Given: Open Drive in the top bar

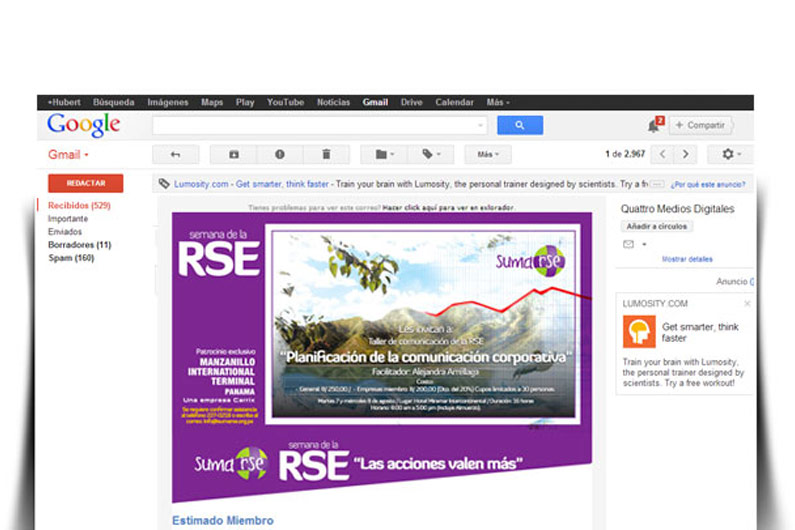Looking at the screenshot, I should pos(412,102).
